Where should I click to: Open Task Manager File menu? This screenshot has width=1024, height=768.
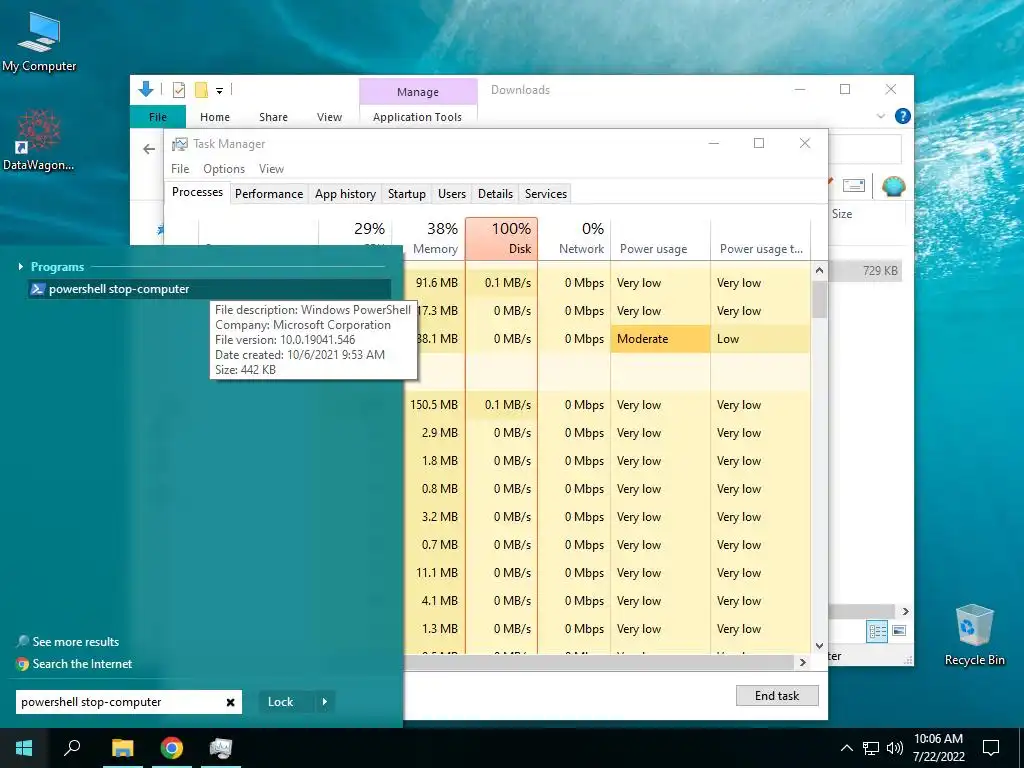pyautogui.click(x=180, y=168)
